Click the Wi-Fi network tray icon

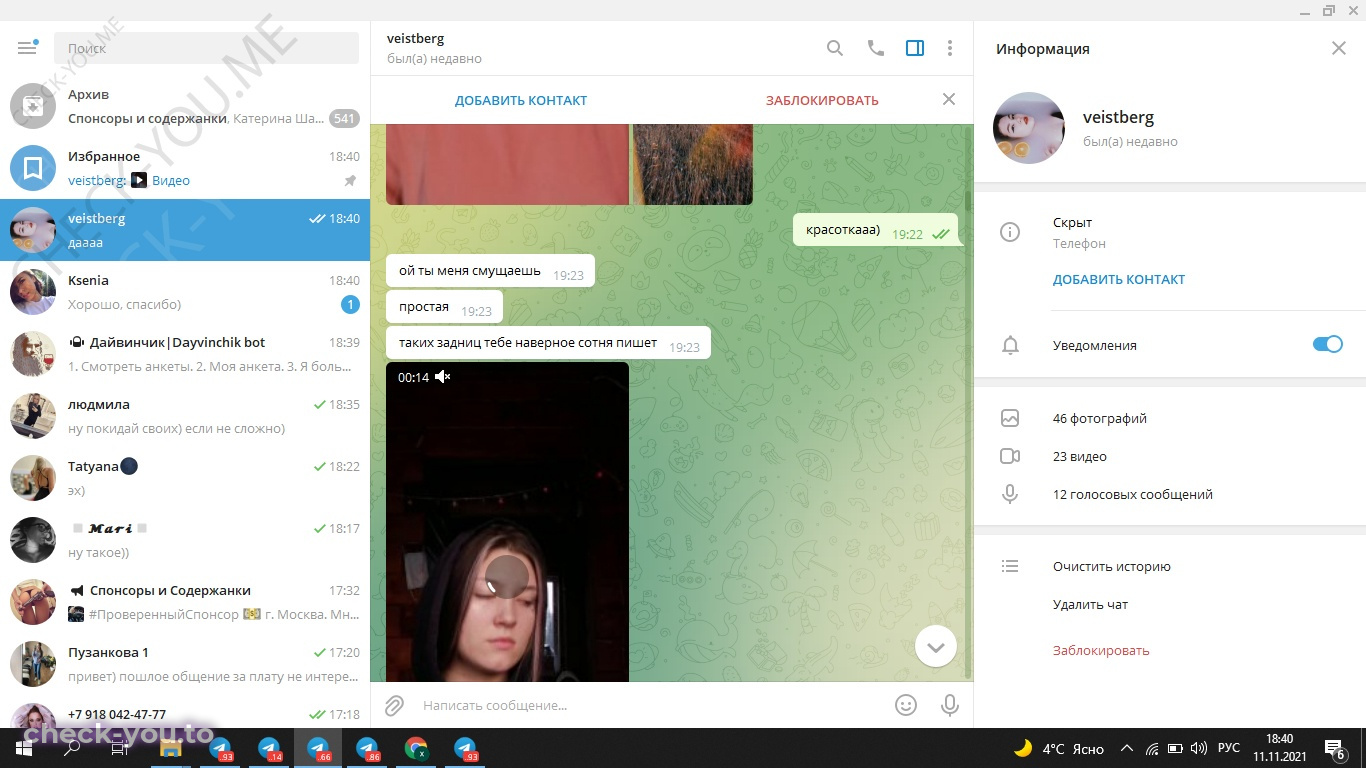pos(1152,748)
